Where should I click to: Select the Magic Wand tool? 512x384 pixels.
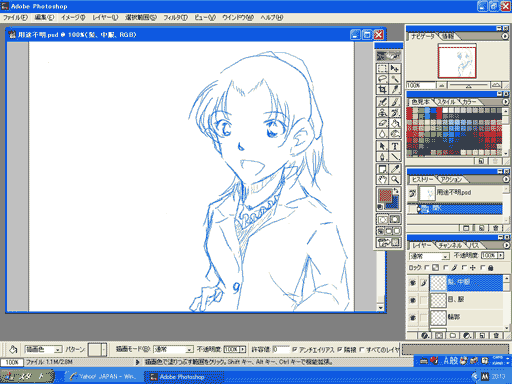point(395,79)
